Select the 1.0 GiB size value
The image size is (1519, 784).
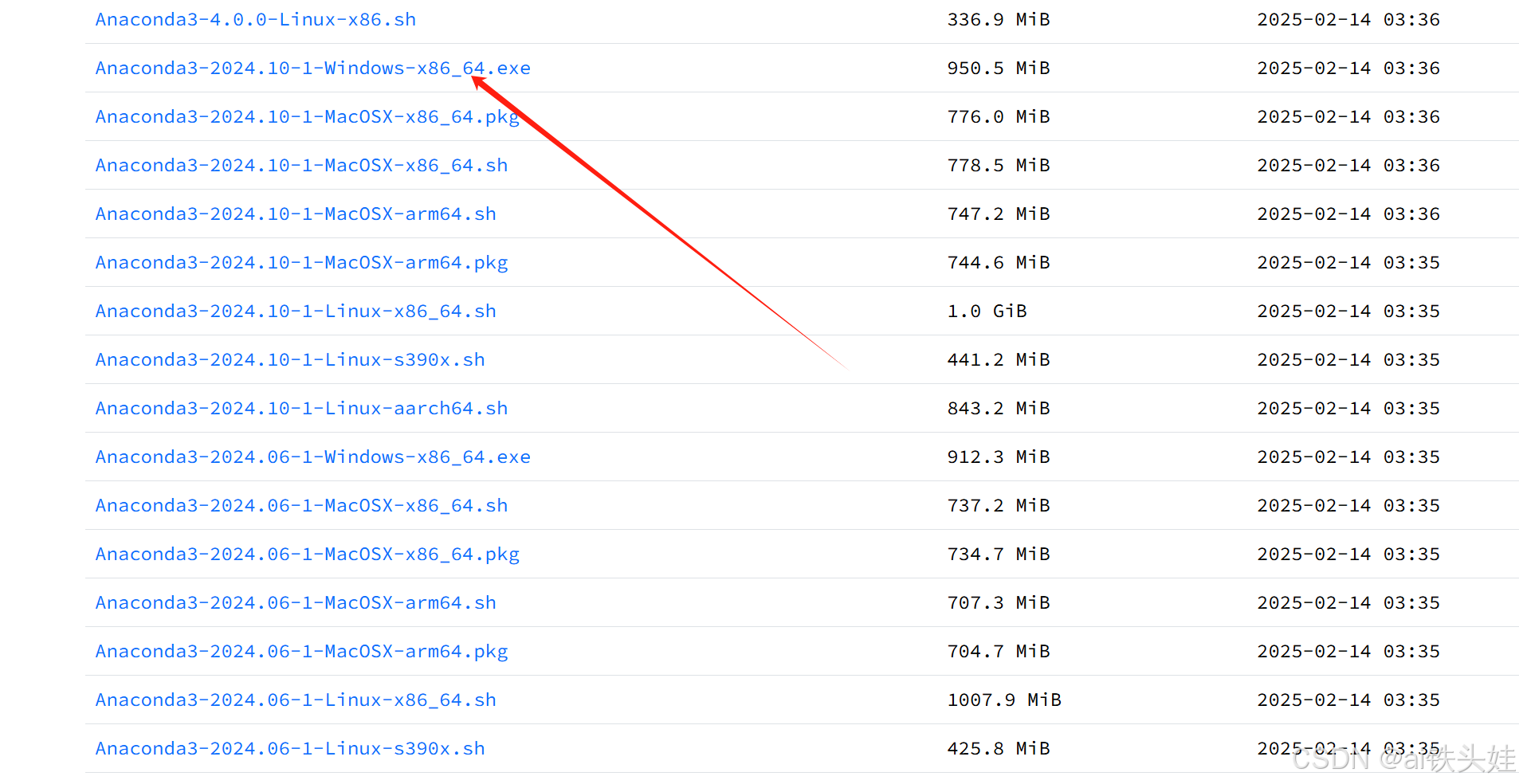click(987, 312)
